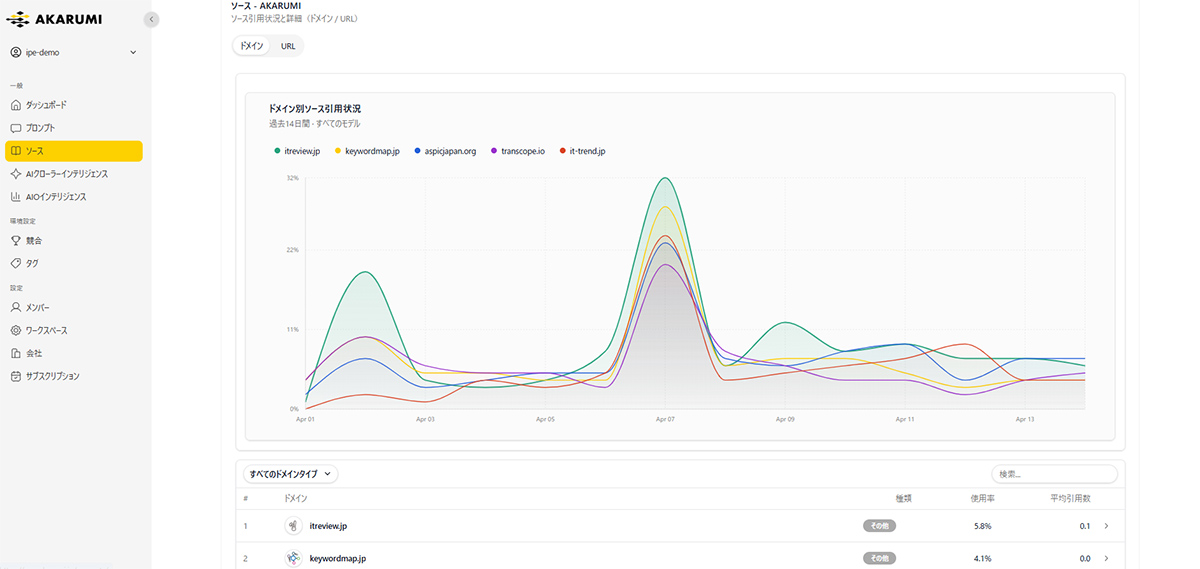Open the タグ tag icon
This screenshot has width=1200, height=569.
pos(15,264)
